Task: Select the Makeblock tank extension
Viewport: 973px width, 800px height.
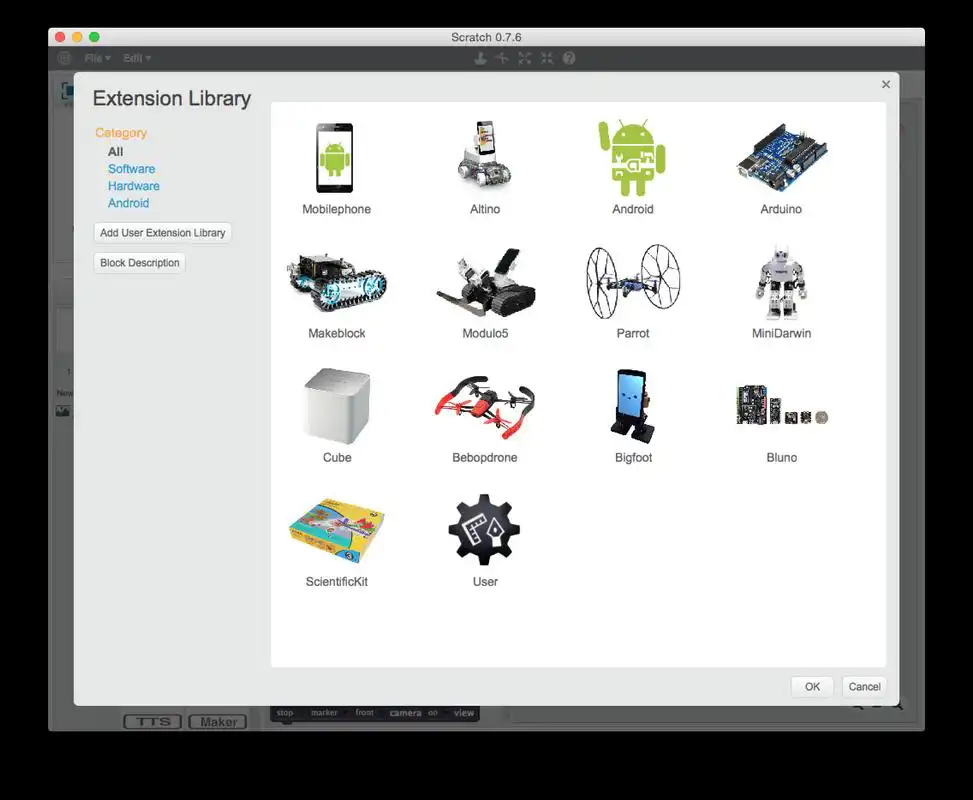Action: 336,282
